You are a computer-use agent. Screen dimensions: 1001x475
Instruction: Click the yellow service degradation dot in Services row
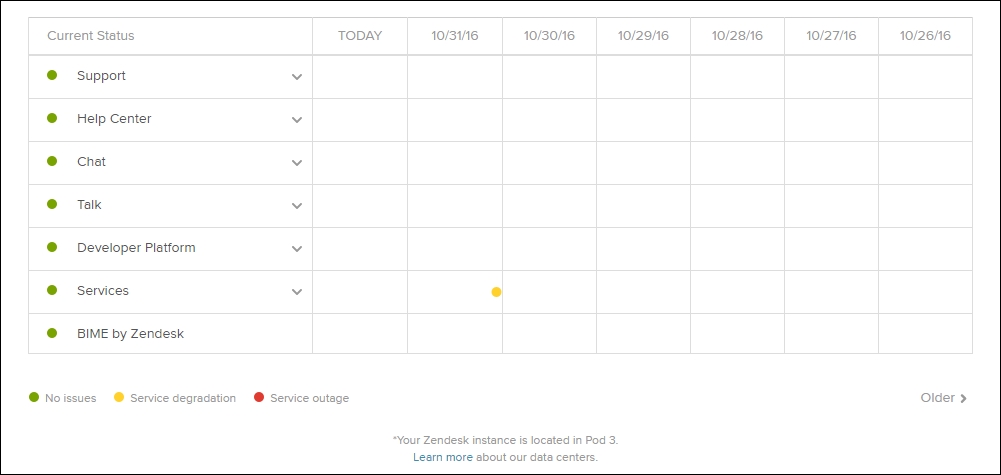[x=496, y=292]
